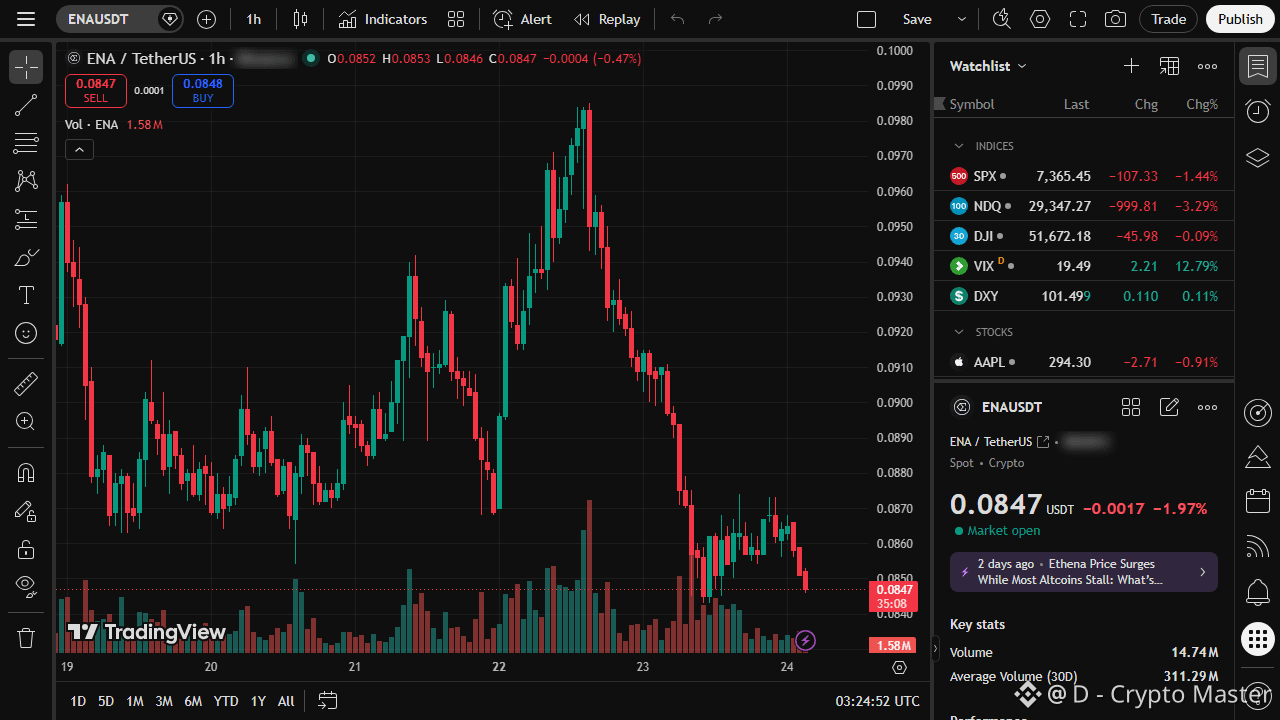Open the hamburger main menu
The width and height of the screenshot is (1280, 720).
pos(26,19)
